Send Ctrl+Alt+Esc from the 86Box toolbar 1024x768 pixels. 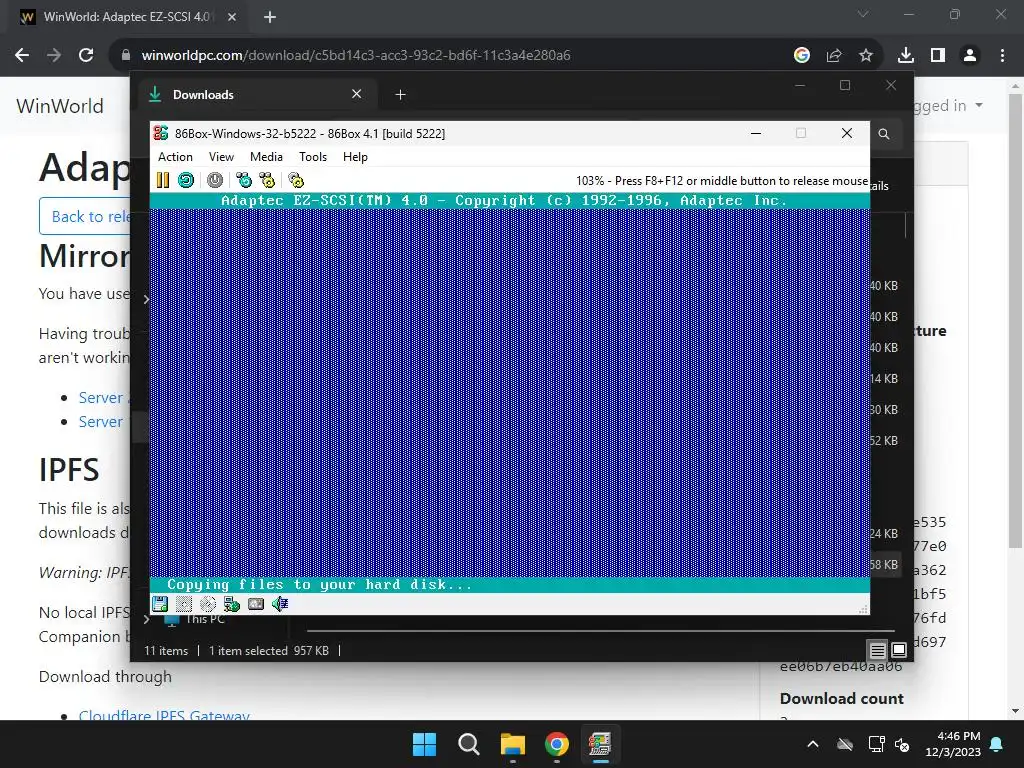[267, 180]
